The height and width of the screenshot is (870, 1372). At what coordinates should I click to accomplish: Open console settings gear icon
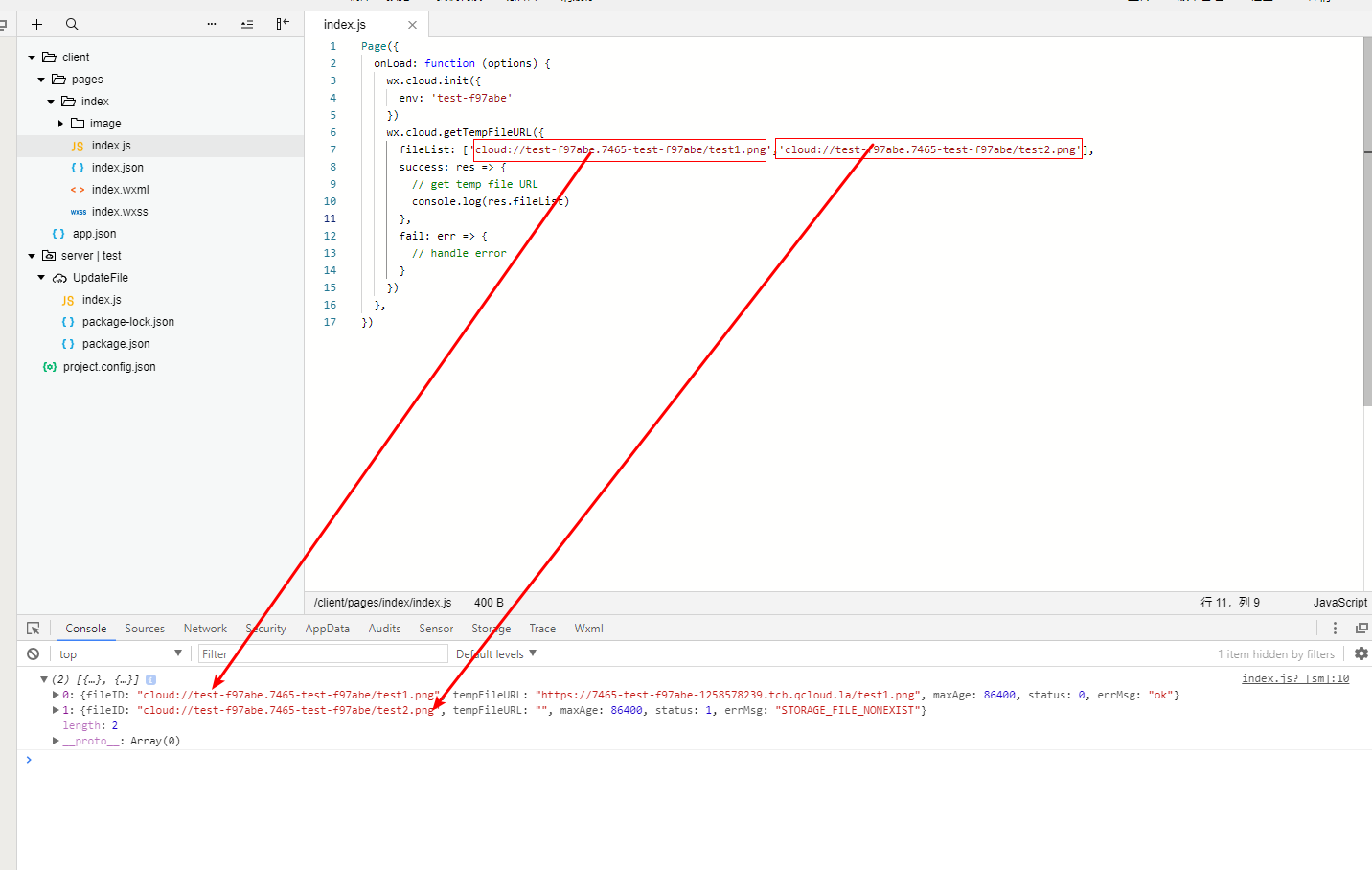pos(1361,653)
